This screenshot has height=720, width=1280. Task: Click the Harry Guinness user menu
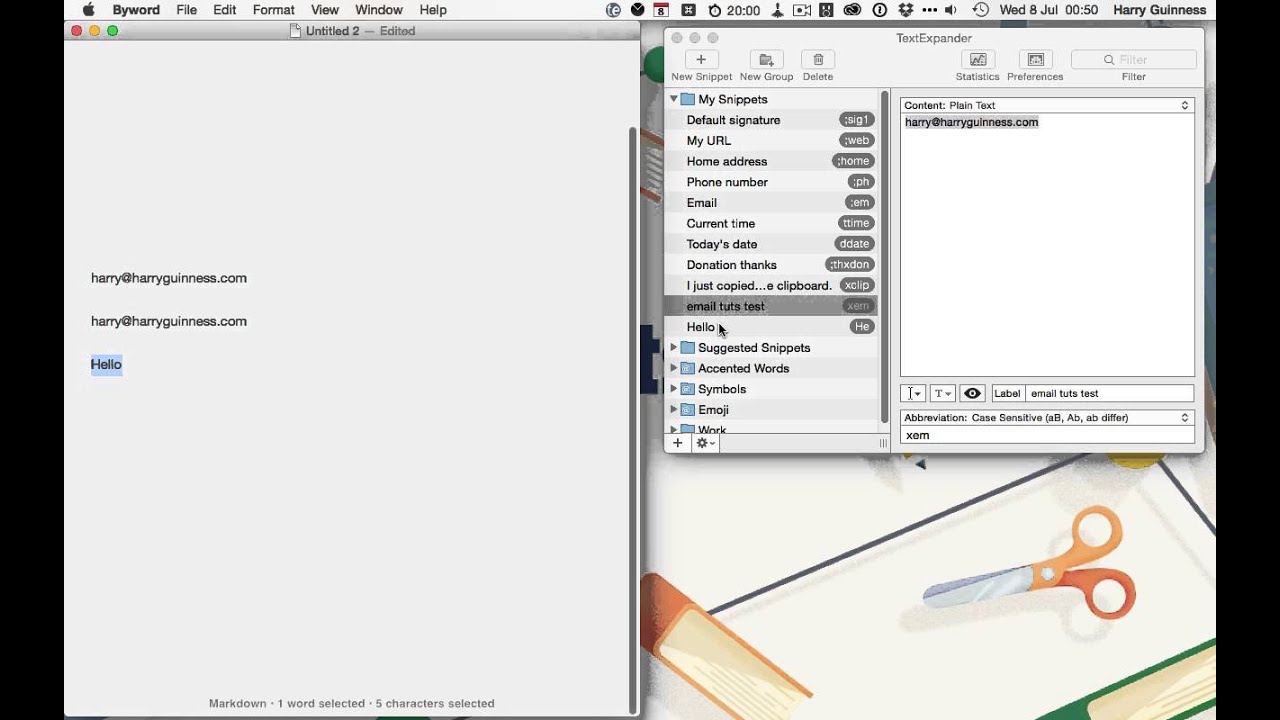[1159, 10]
